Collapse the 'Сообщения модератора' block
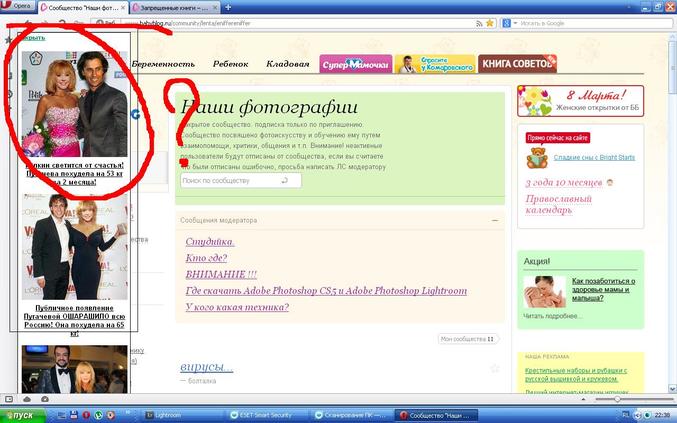 tap(494, 220)
